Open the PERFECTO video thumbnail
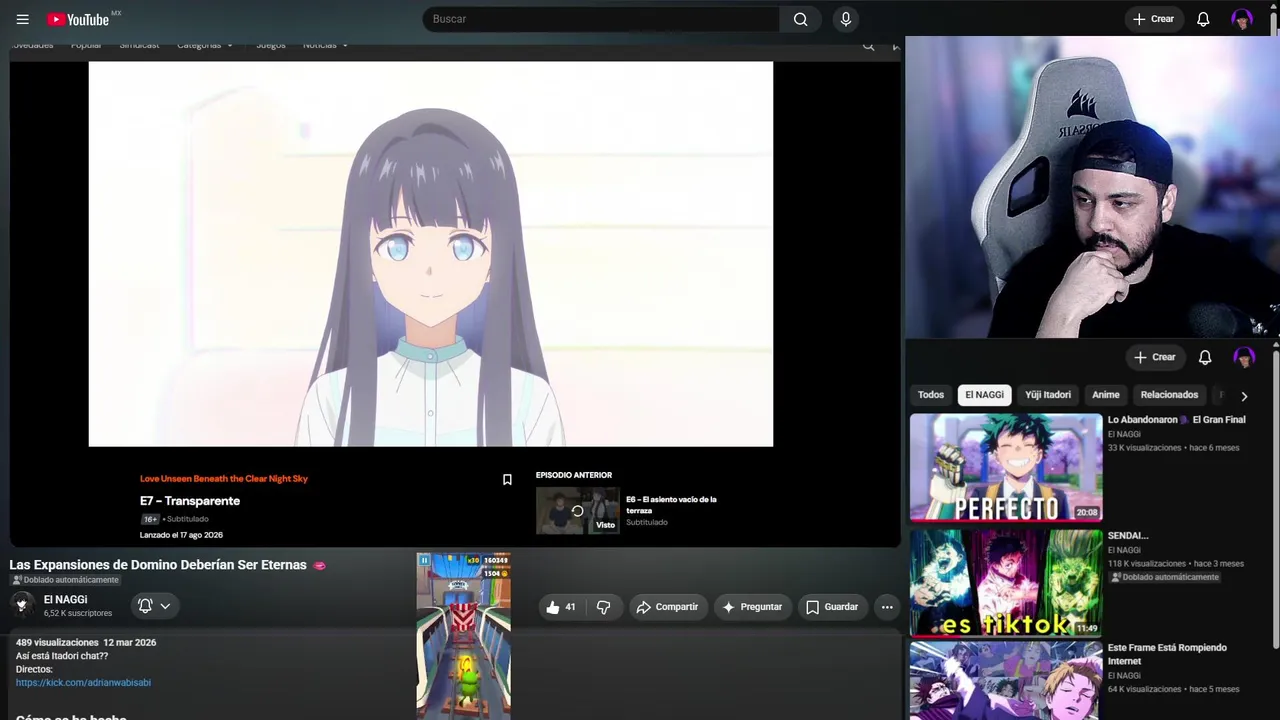This screenshot has width=1280, height=720. [x=1006, y=468]
